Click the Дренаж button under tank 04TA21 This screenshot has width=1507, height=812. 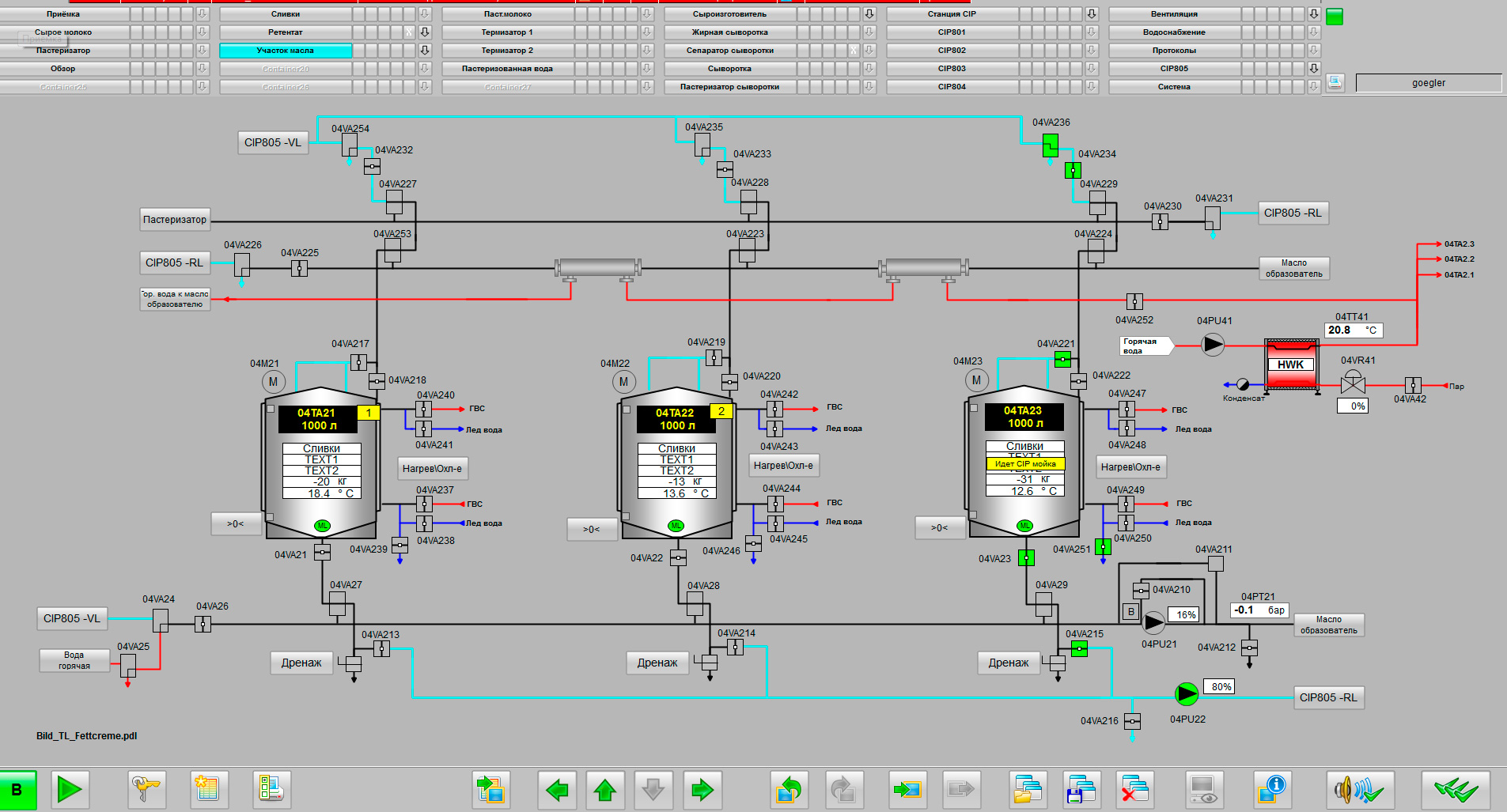[x=301, y=663]
